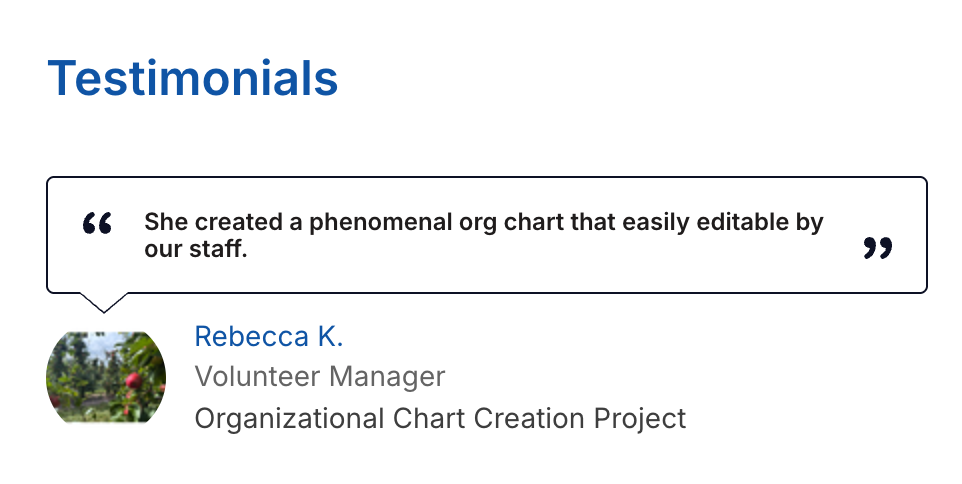The height and width of the screenshot is (484, 962).
Task: Click the Testimonials heading
Action: (x=193, y=78)
